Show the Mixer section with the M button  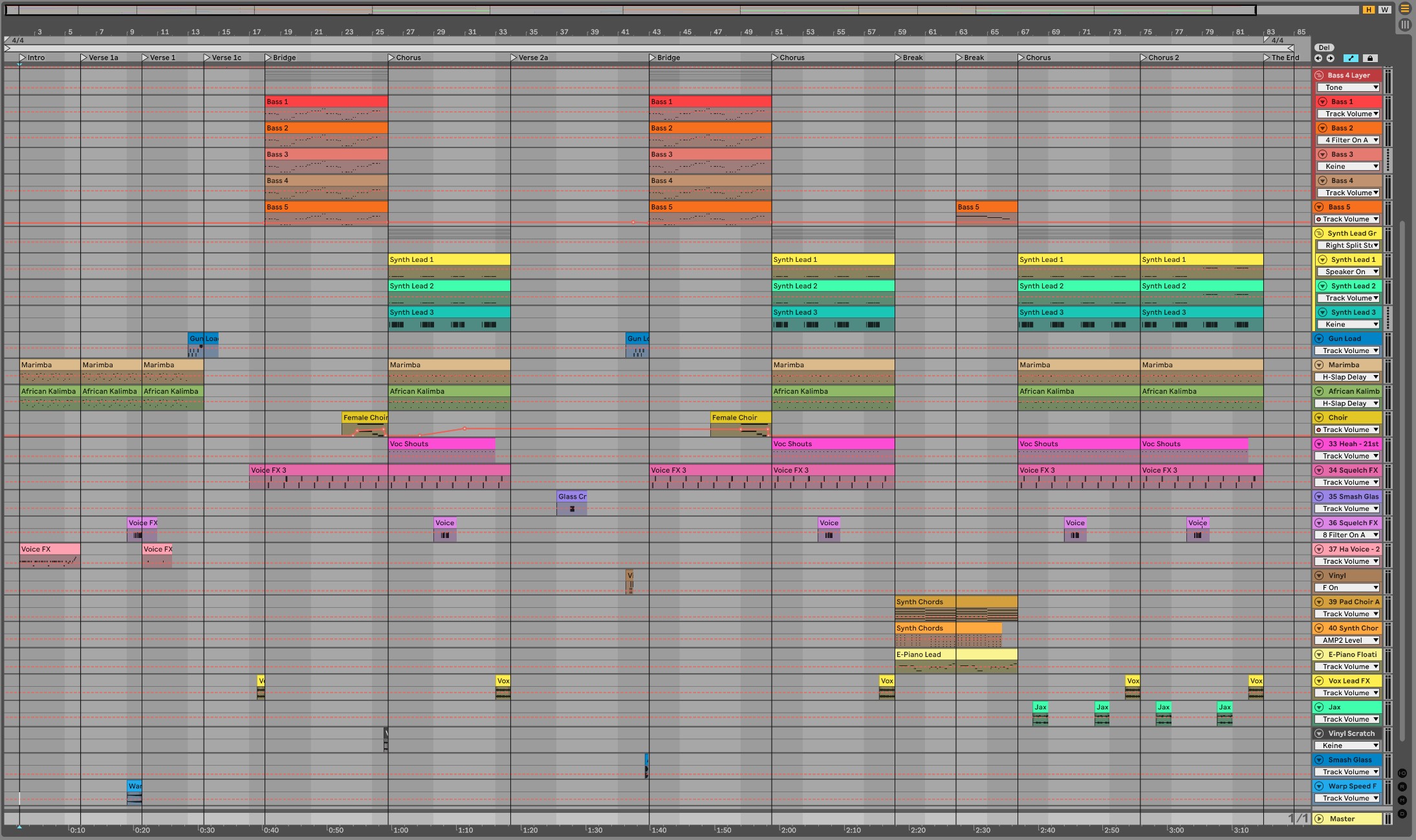coord(1402,800)
